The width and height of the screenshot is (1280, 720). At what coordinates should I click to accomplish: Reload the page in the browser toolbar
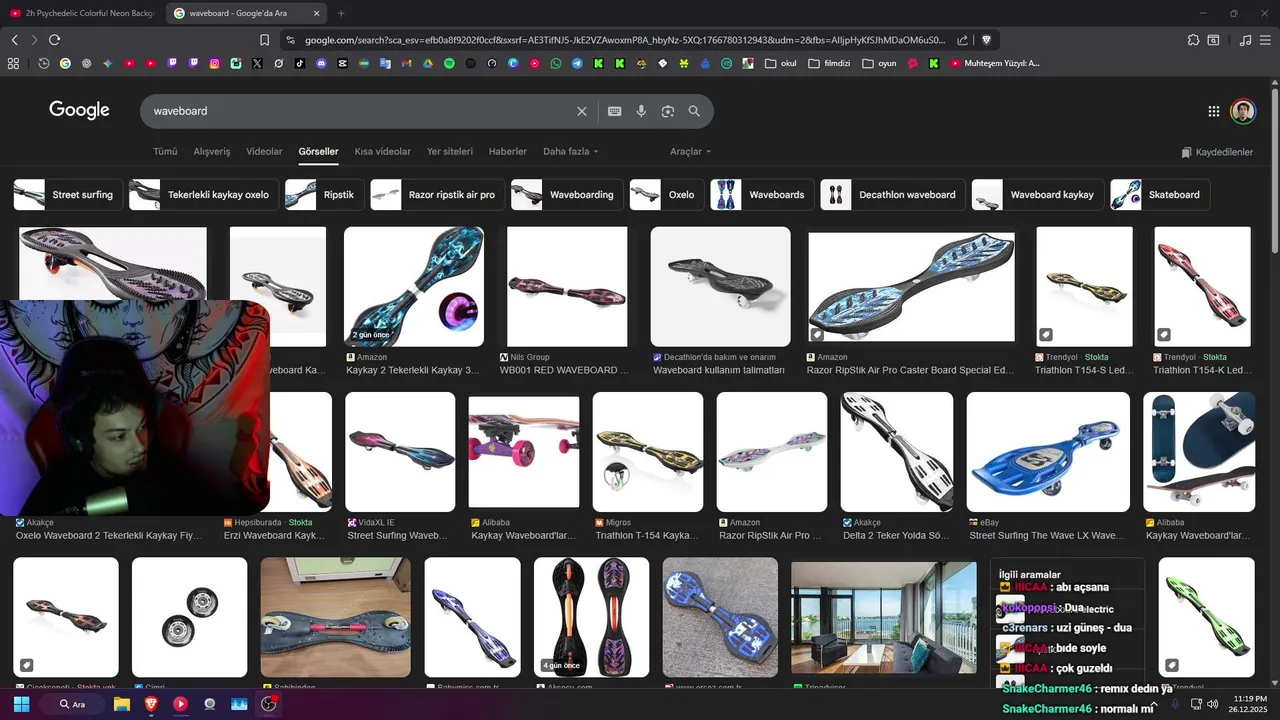pyautogui.click(x=54, y=40)
